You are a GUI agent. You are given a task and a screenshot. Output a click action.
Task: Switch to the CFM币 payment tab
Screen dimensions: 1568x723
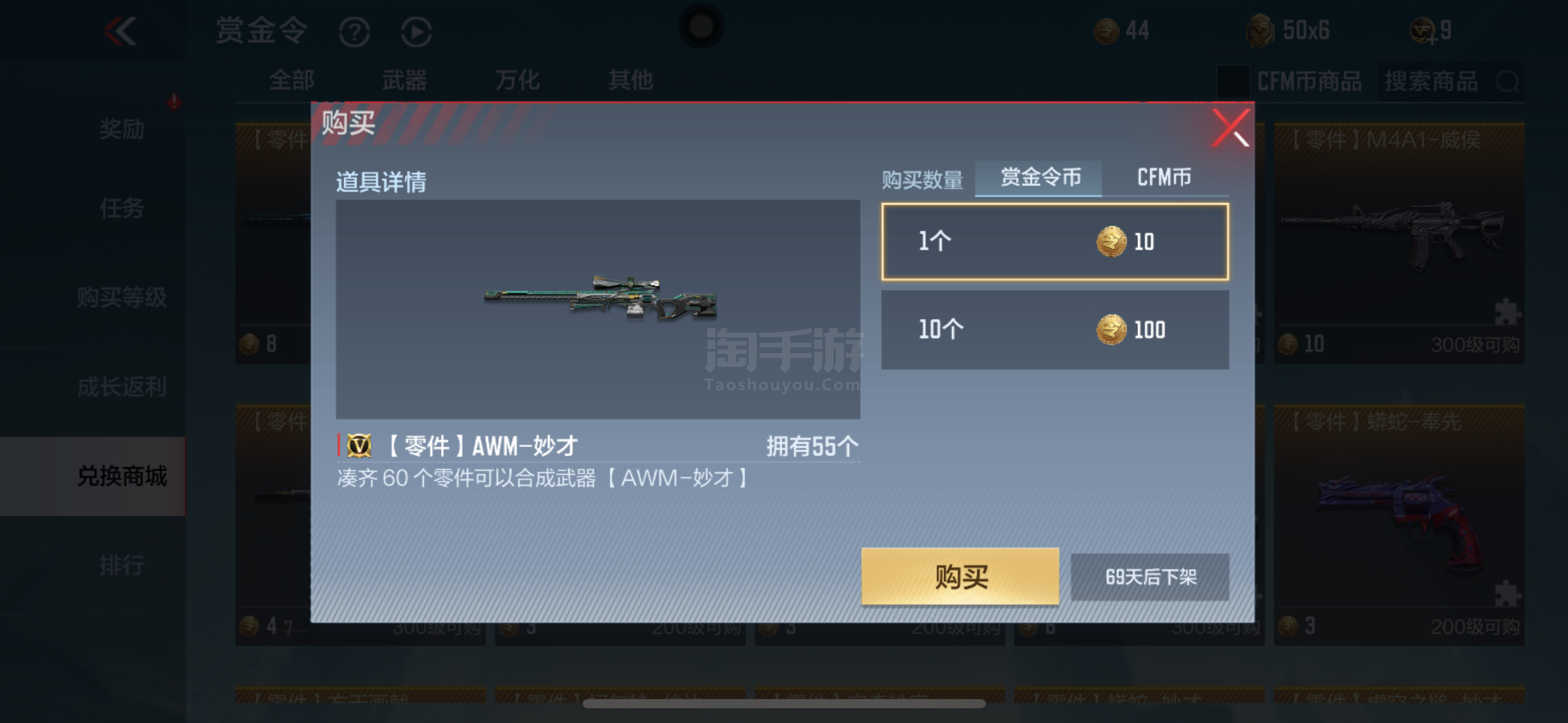(1164, 178)
